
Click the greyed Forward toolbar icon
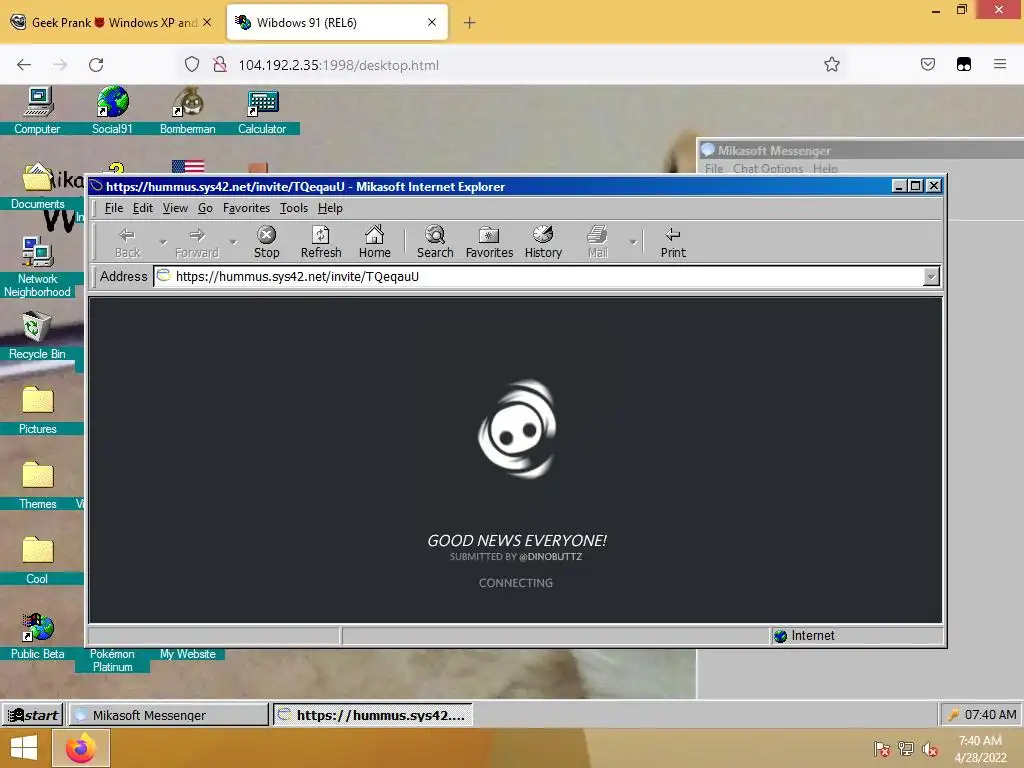[x=197, y=242]
